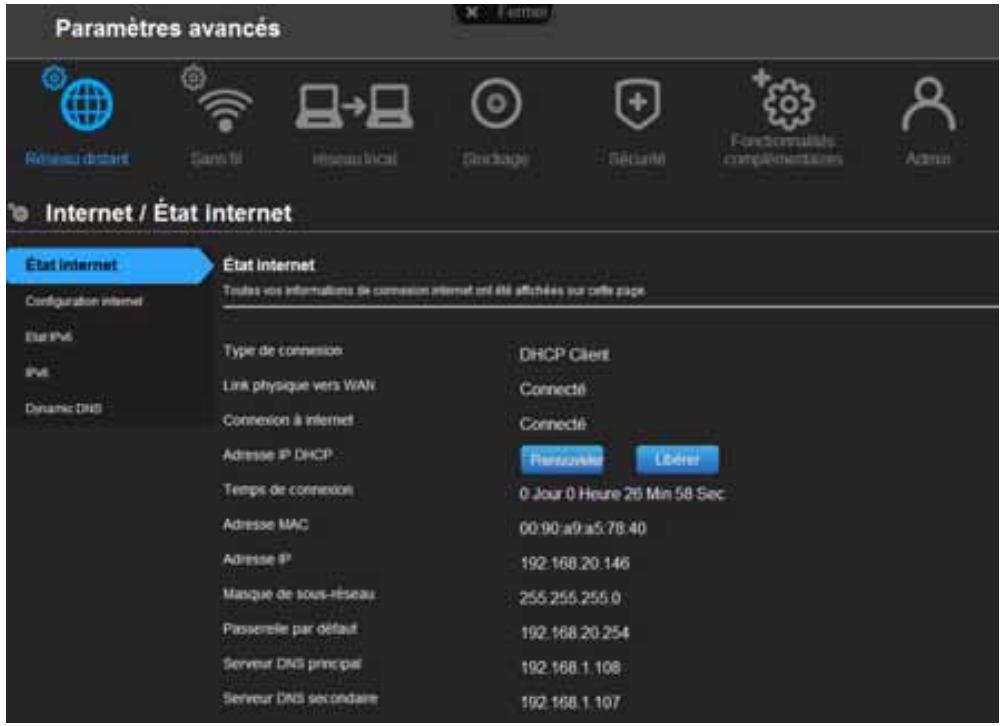Click the Stockage label
This screenshot has width=1003, height=726.
pyautogui.click(x=496, y=159)
